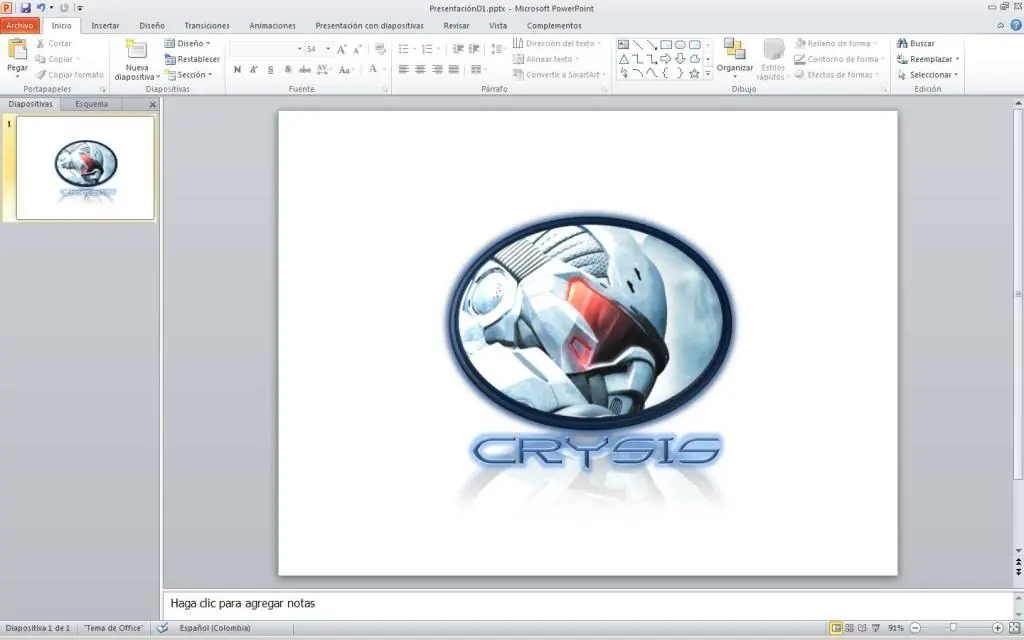1024x640 pixels.
Task: Click Relleno de forma
Action: (835, 43)
